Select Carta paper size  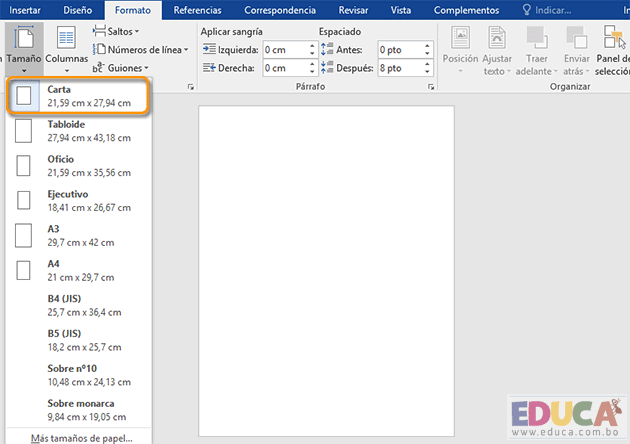point(78,96)
